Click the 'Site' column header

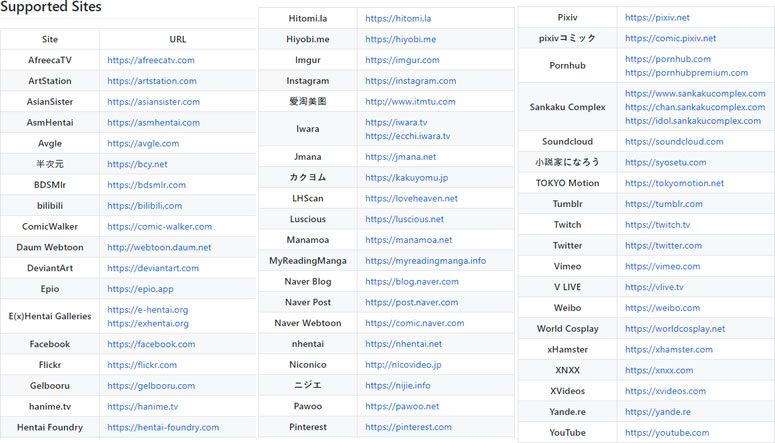point(50,39)
